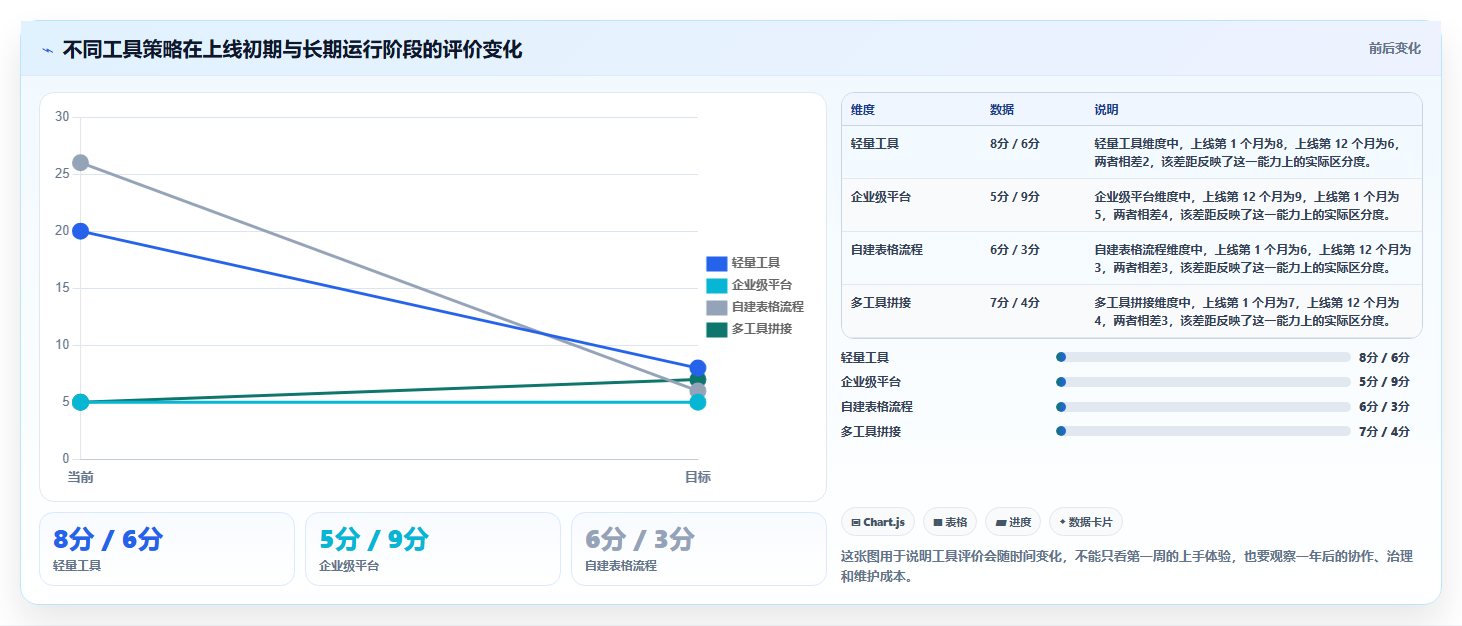This screenshot has height=626, width=1462.
Task: Click the page title 不同工具策略在上线初期与长期运行阶段的评价变化
Action: [292, 50]
